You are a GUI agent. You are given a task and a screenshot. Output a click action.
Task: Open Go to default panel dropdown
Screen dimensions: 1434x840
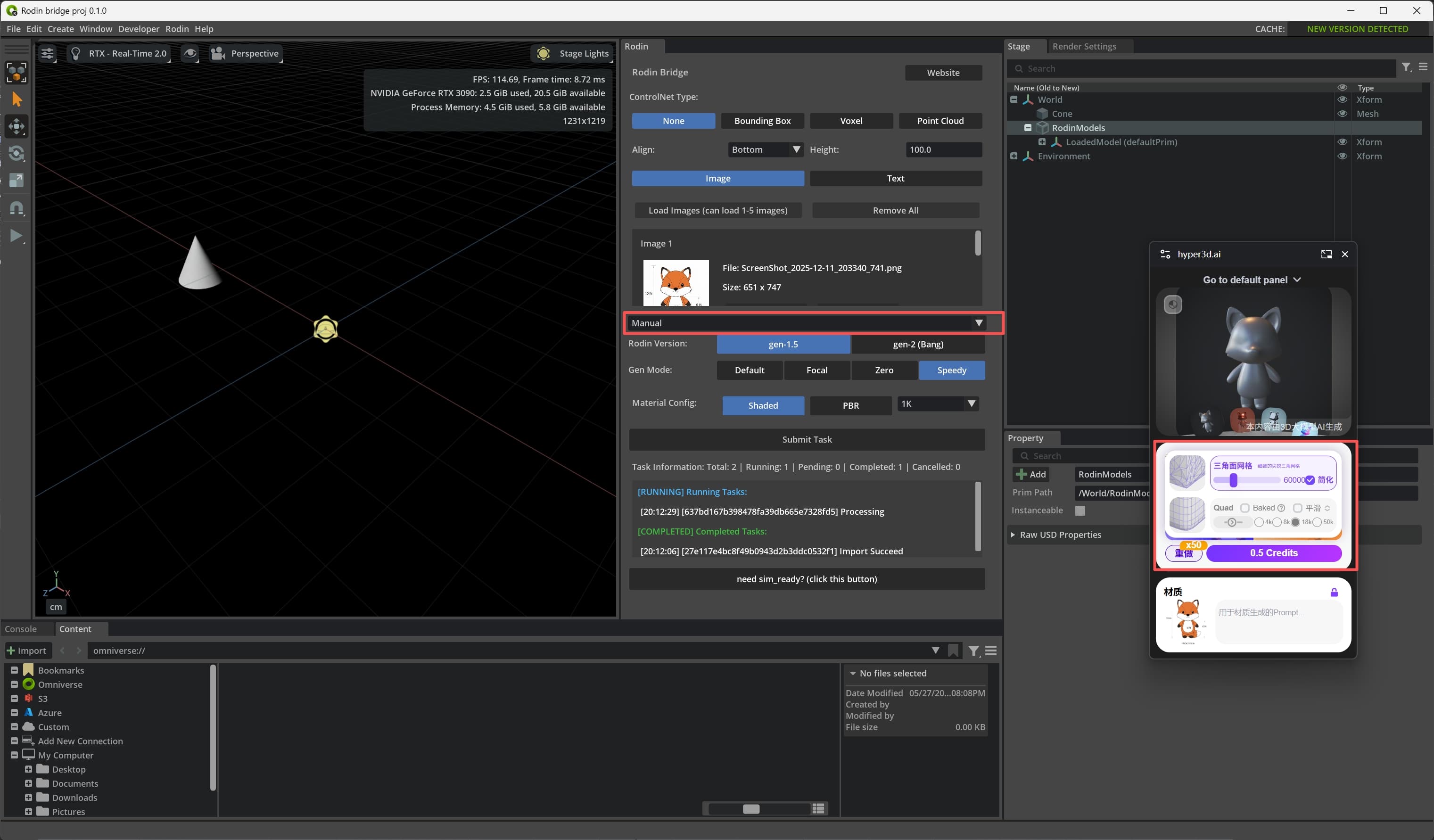click(1252, 280)
